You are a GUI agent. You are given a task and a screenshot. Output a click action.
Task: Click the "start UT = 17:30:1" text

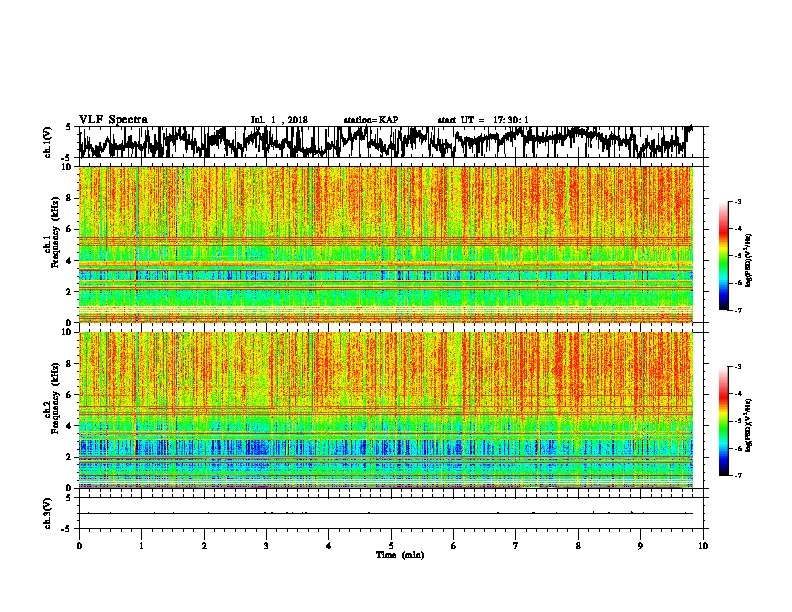pos(483,120)
